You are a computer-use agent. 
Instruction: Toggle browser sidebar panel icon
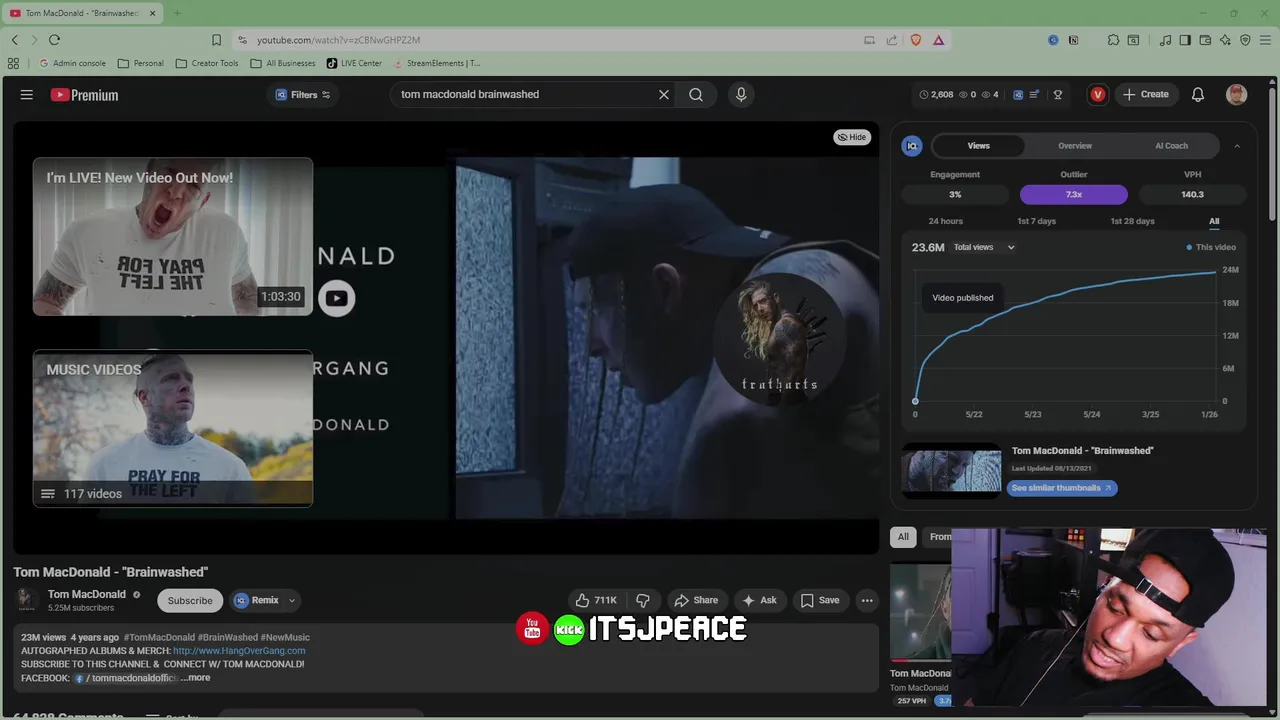click(1185, 40)
